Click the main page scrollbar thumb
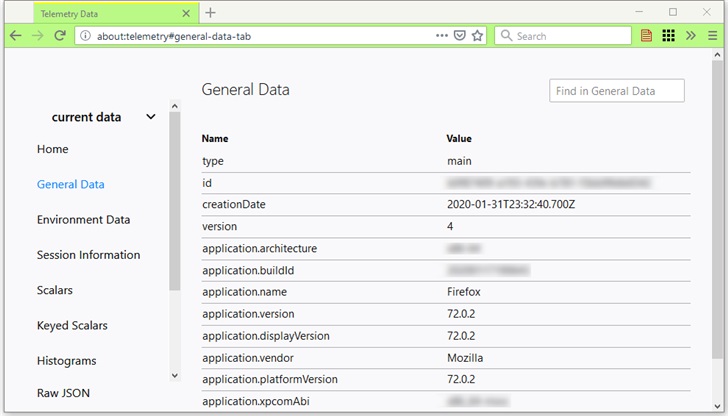 [717, 209]
